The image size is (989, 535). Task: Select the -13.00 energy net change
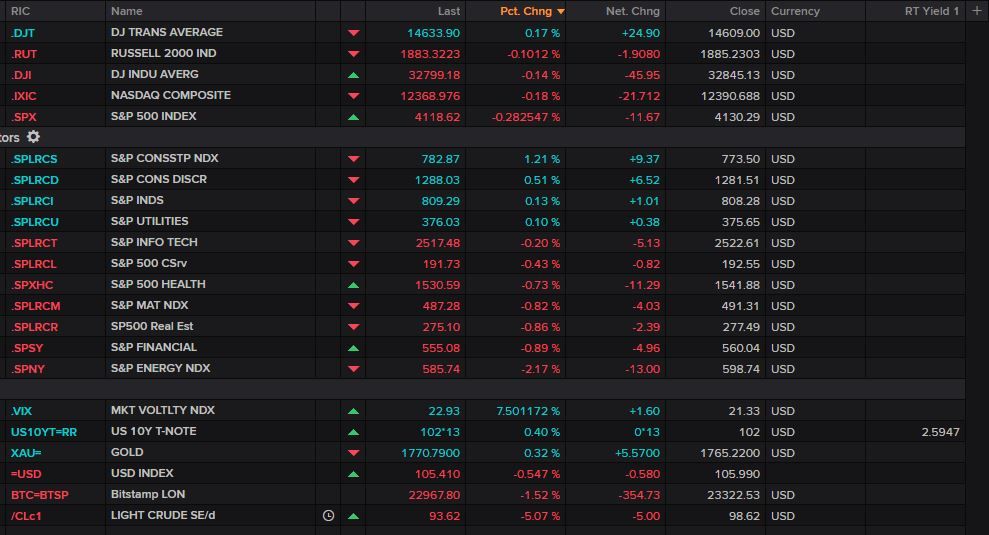tap(642, 369)
